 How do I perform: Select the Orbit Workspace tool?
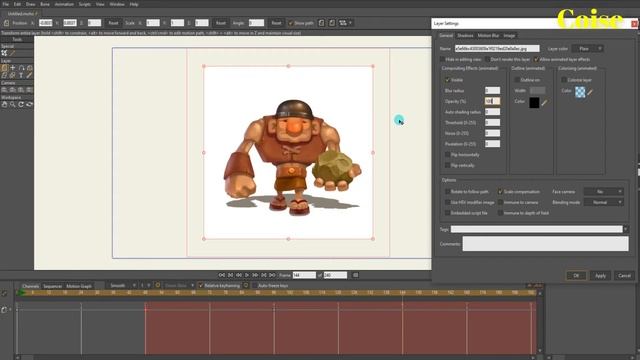click(29, 104)
